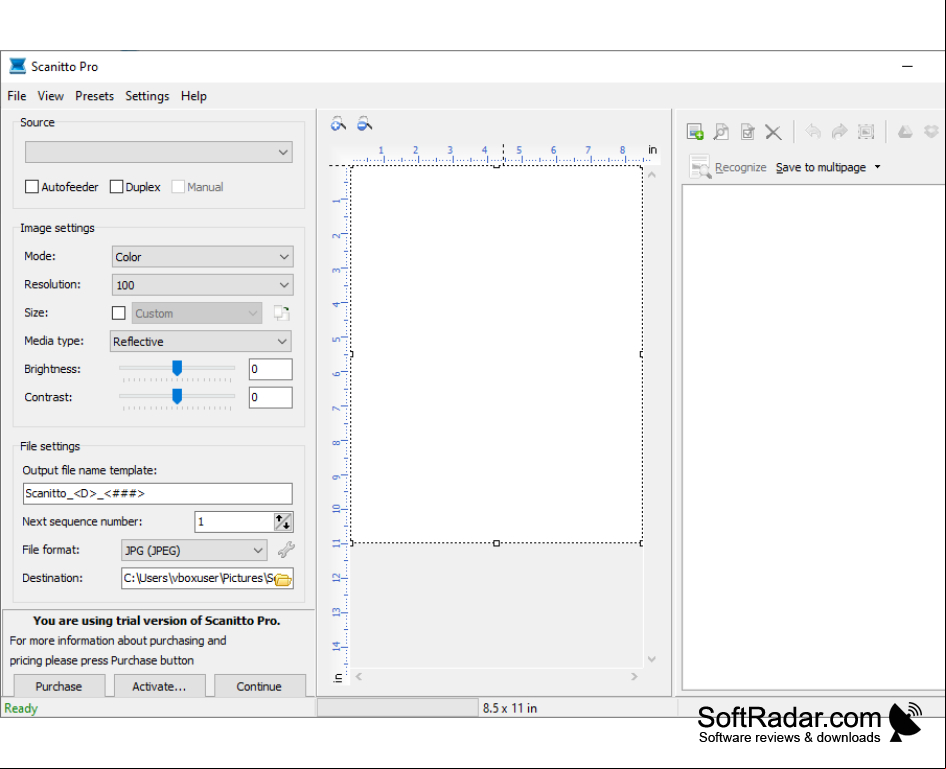Open the Presets menu
The width and height of the screenshot is (946, 769).
[94, 96]
